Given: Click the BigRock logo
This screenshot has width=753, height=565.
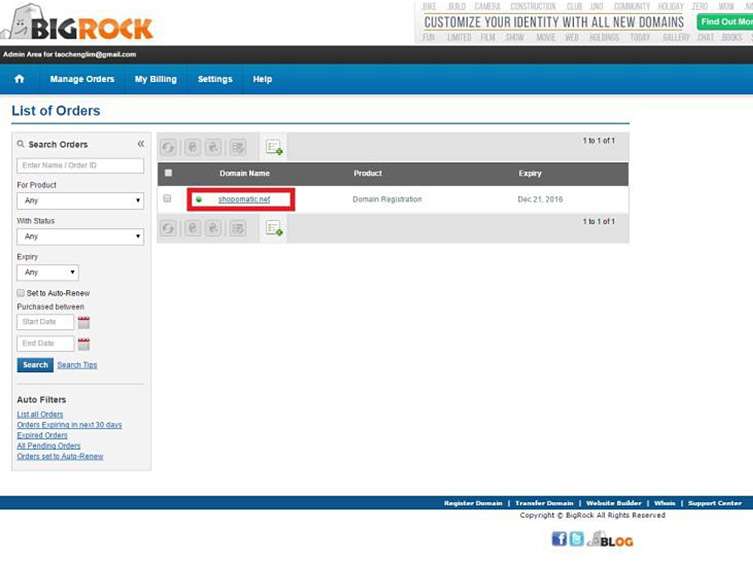Looking at the screenshot, I should click(77, 23).
